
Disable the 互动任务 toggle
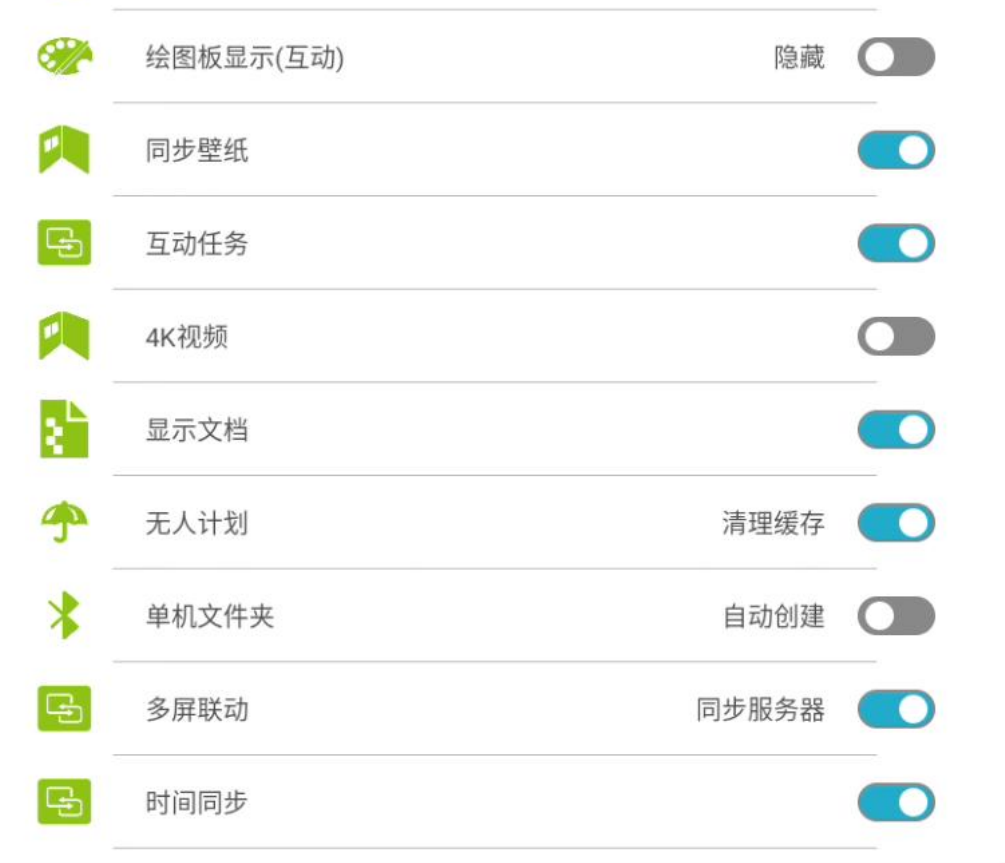(x=895, y=243)
